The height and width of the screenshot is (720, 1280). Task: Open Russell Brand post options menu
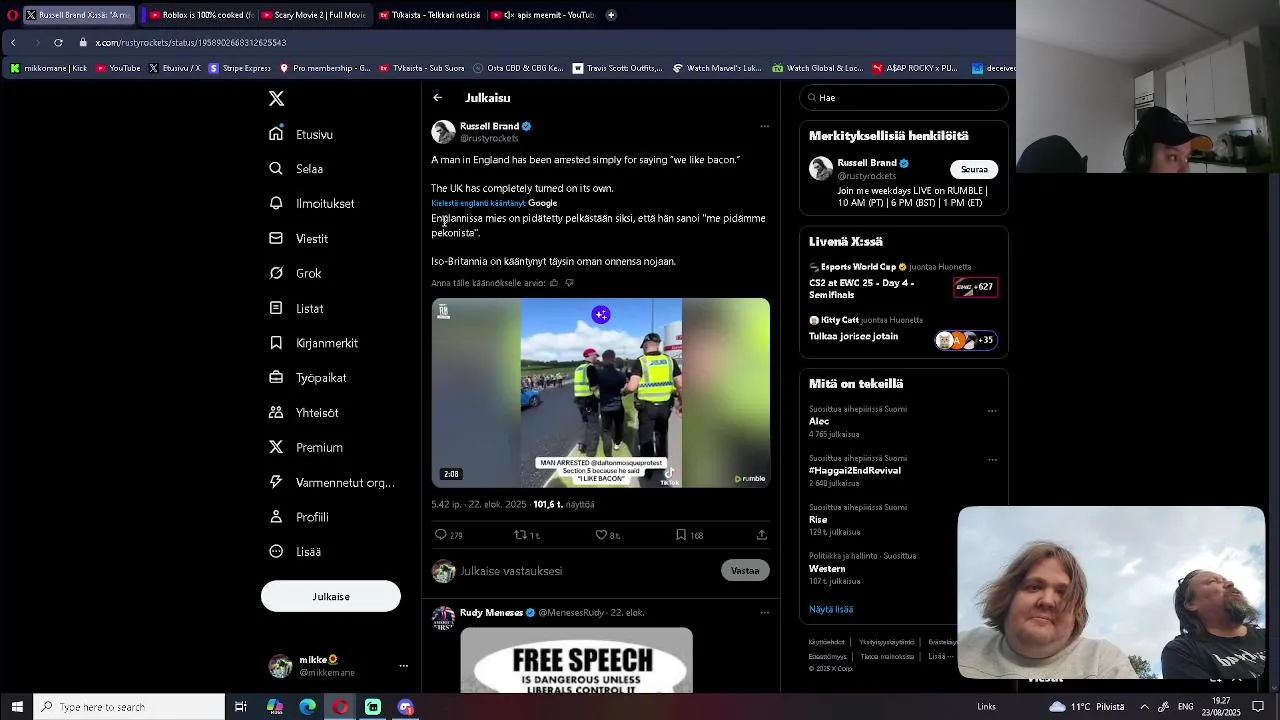764,126
